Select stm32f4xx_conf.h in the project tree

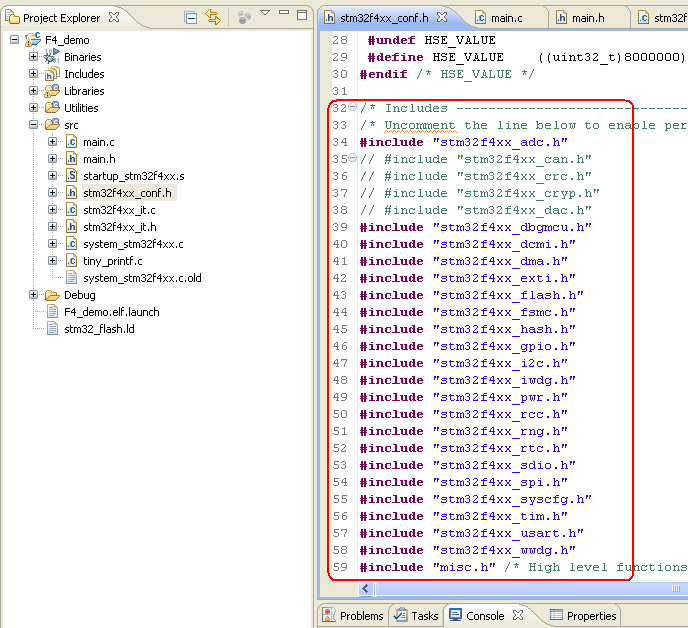pos(127,193)
